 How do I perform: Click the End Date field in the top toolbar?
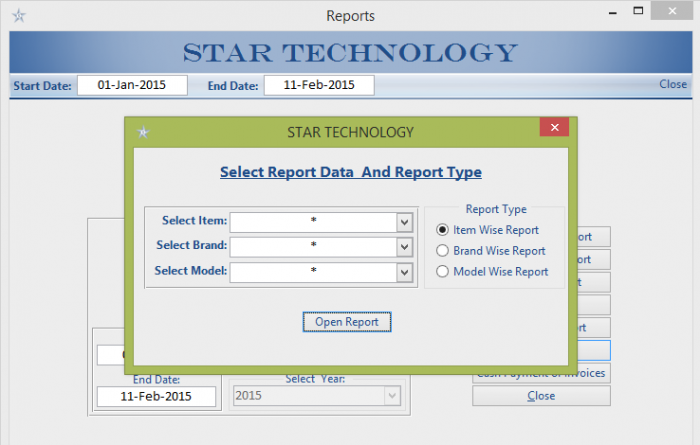[318, 86]
